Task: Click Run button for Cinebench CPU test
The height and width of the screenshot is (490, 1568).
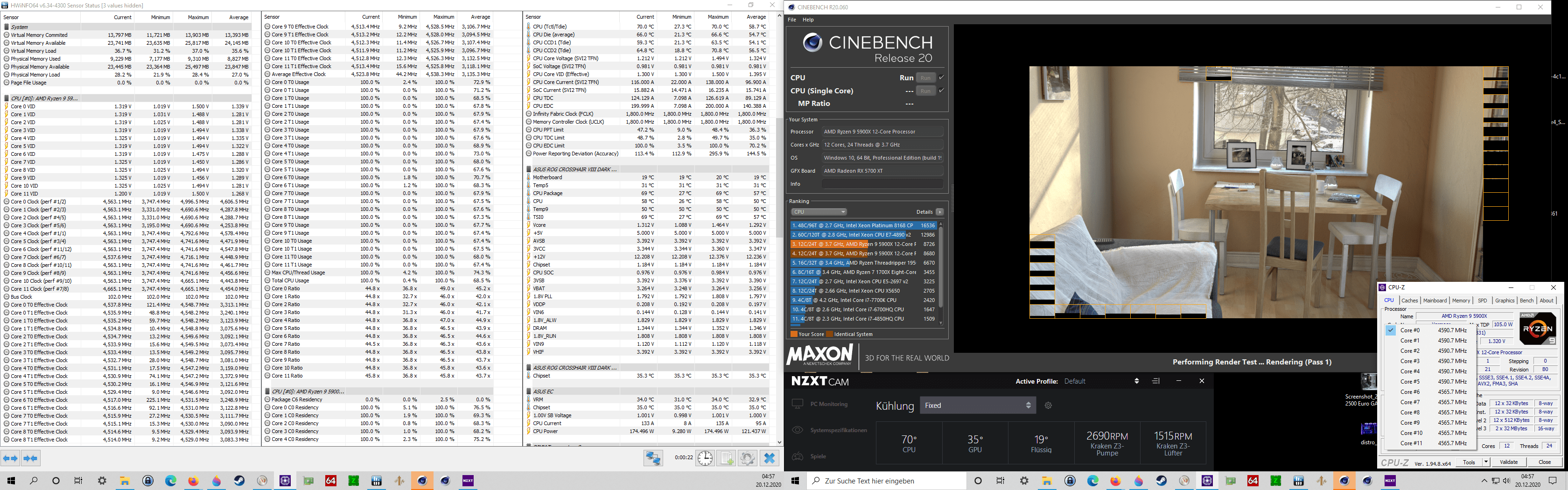Action: (x=926, y=77)
